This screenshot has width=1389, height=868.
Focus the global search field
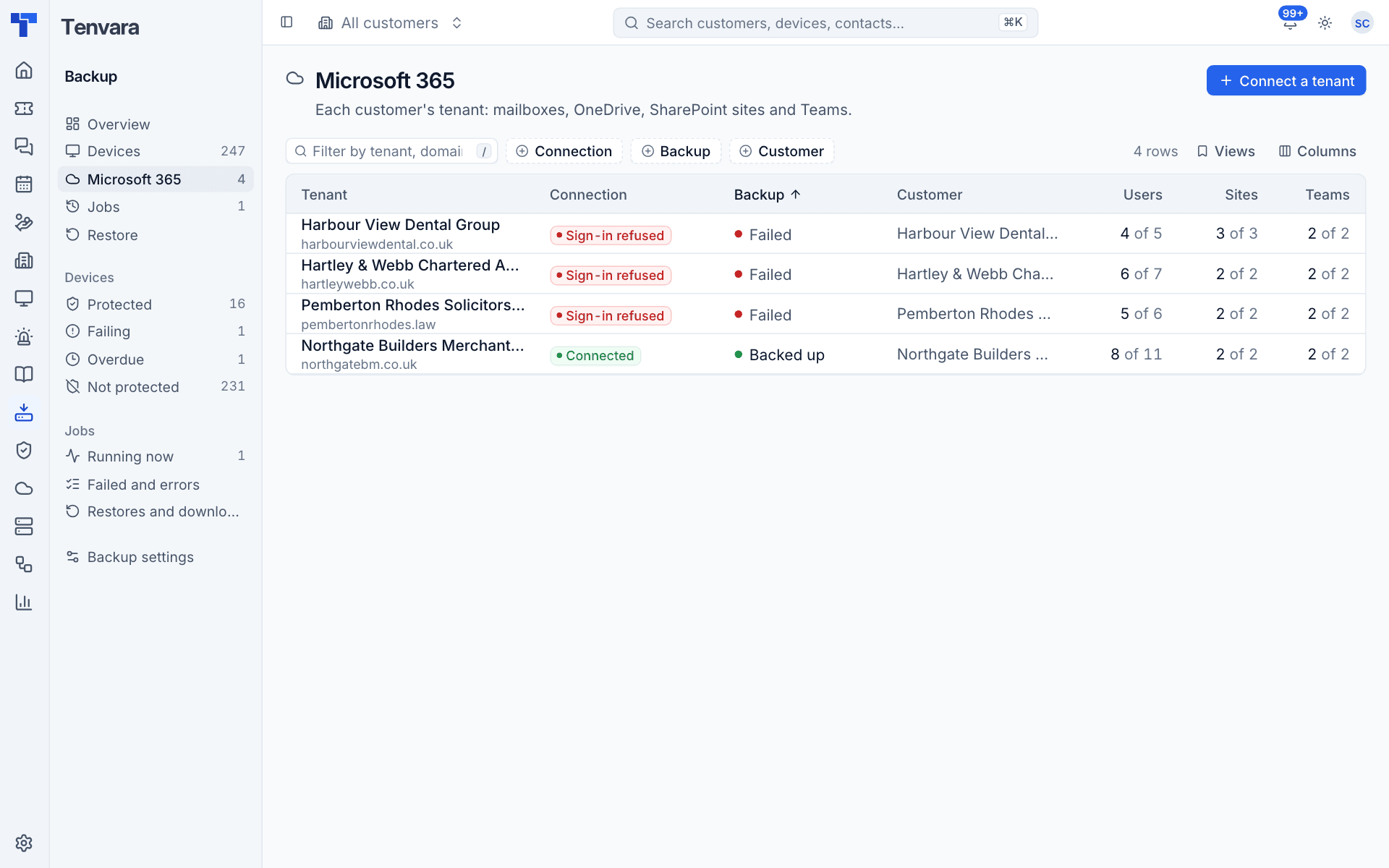(825, 23)
